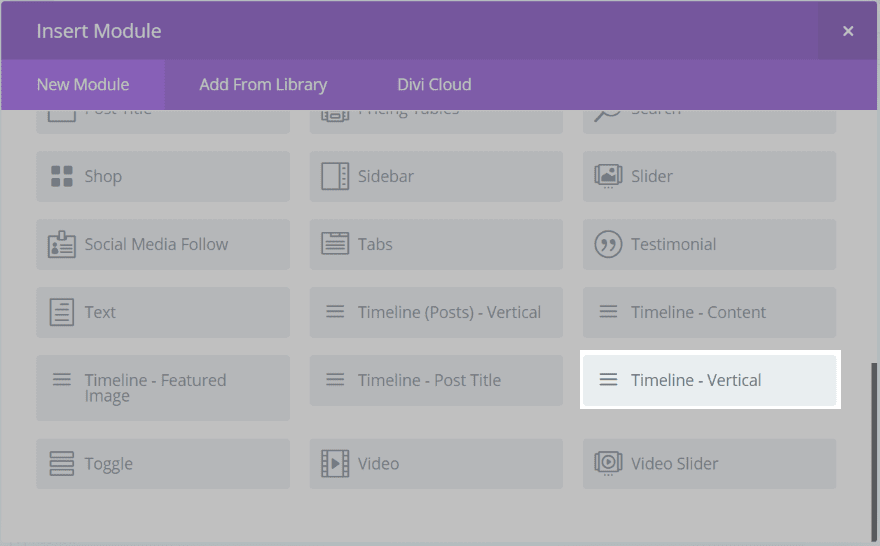Click the Tabs module icon
880x546 pixels.
coord(335,244)
